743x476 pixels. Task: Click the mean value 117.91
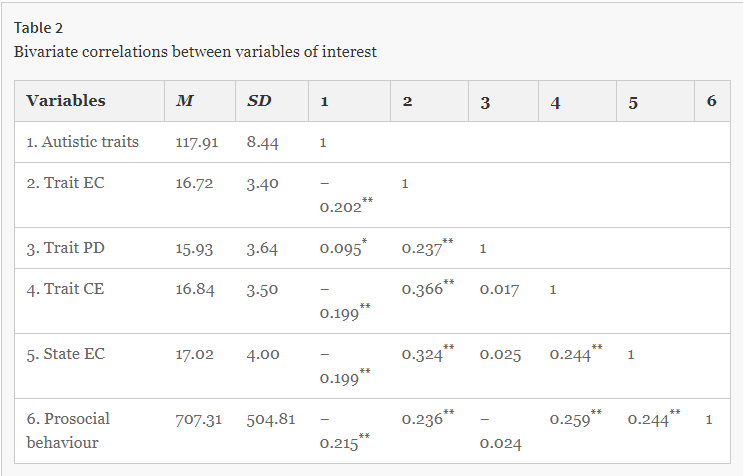[x=196, y=142]
